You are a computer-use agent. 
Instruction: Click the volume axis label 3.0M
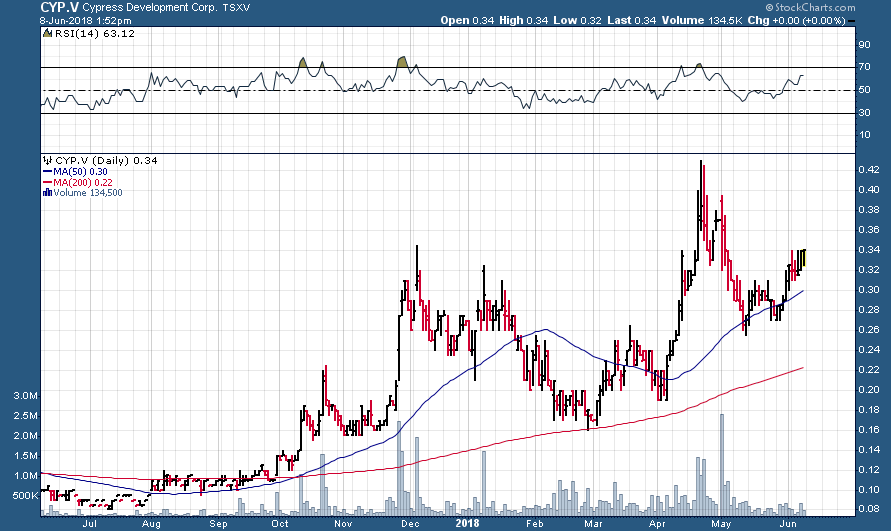point(26,395)
